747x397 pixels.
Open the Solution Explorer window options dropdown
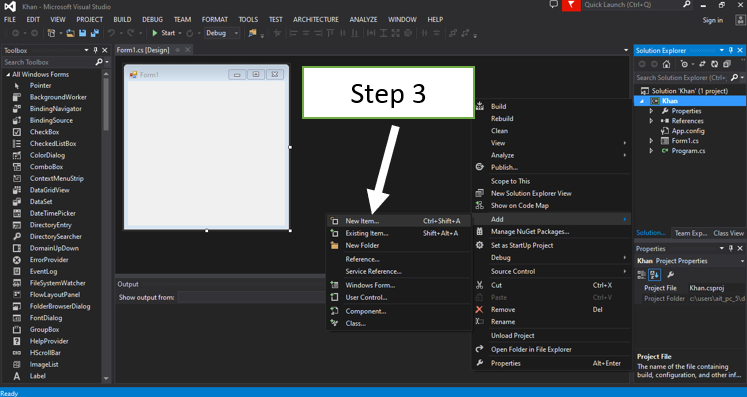[722, 50]
